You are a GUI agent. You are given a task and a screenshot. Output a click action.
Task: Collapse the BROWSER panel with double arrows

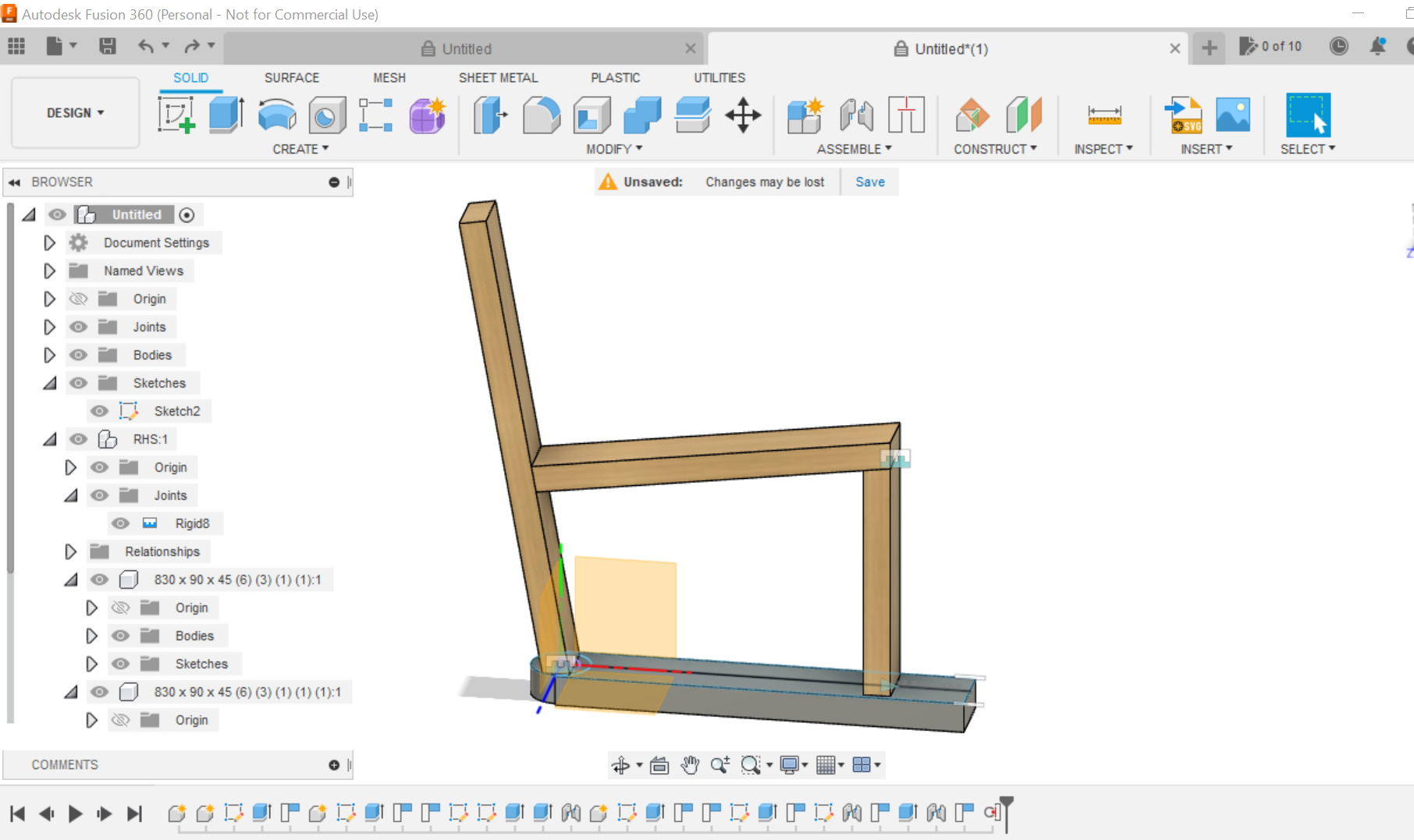(x=14, y=182)
